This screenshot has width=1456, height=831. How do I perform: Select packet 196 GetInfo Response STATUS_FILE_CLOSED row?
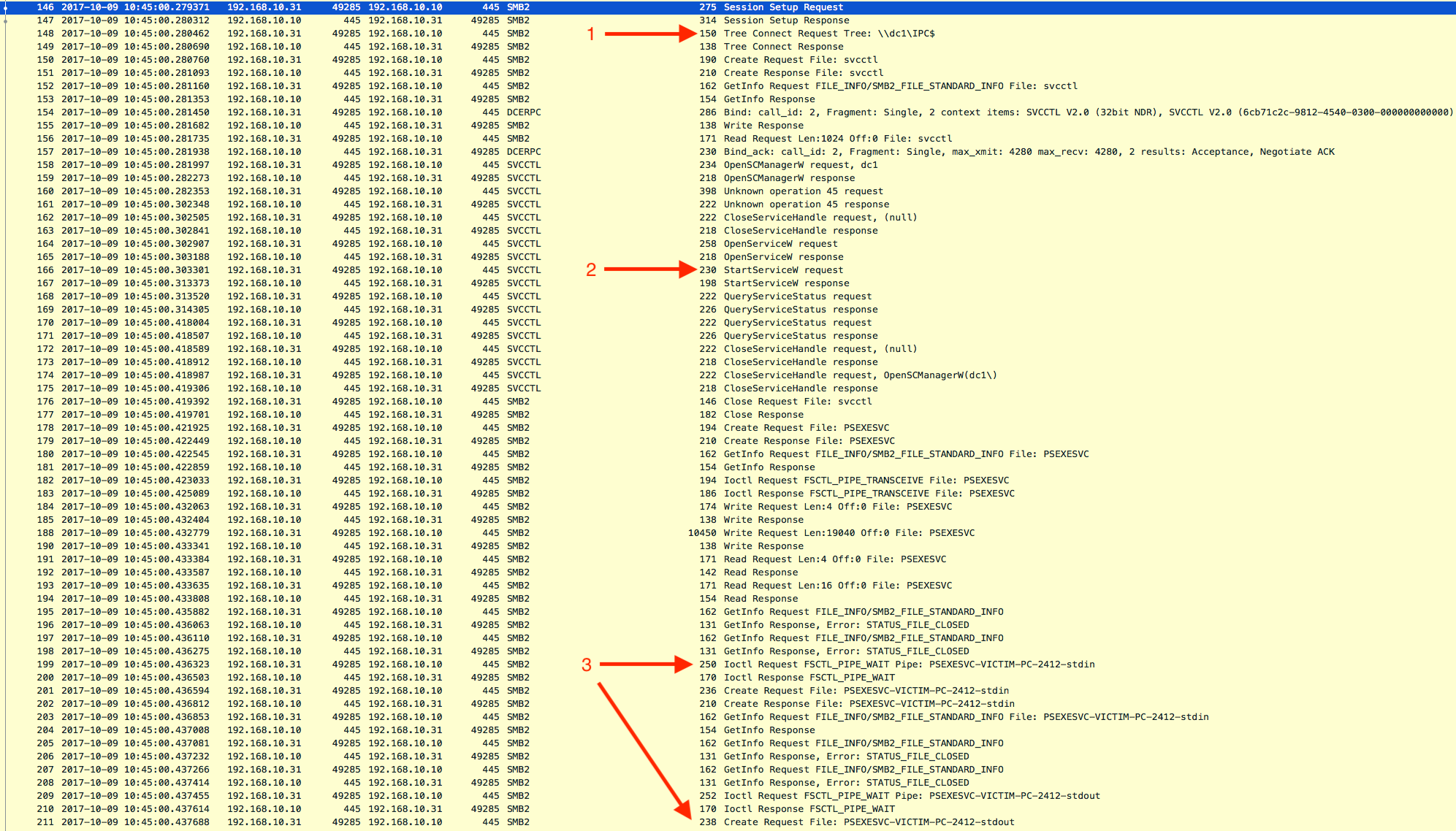tap(846, 625)
